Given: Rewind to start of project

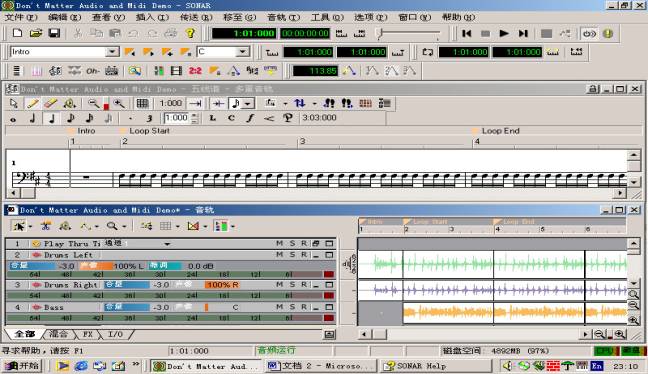Looking at the screenshot, I should pyautogui.click(x=467, y=33).
